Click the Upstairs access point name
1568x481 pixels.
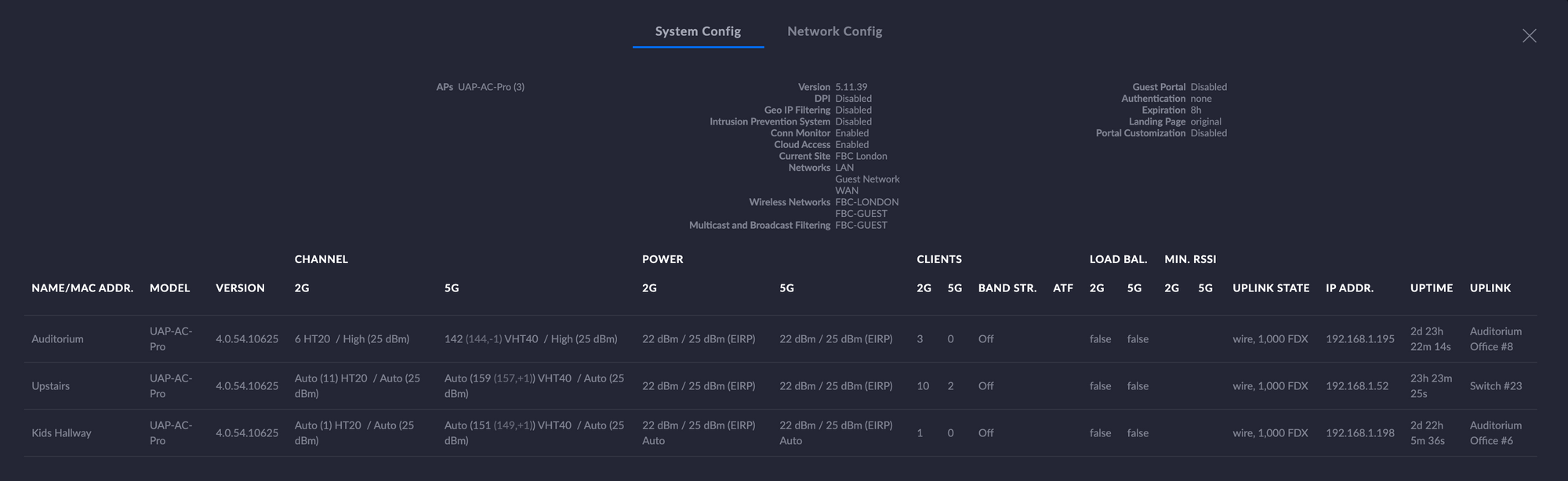50,386
